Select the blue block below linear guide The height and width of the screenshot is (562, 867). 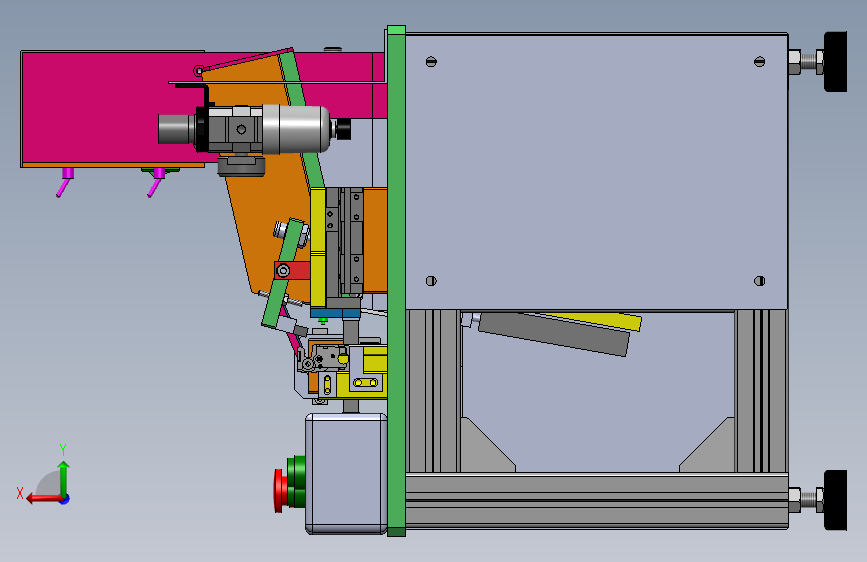[335, 313]
